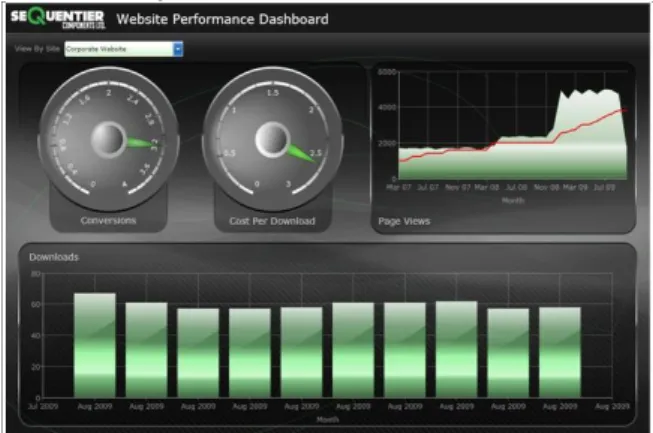653x433 pixels.
Task: Click the 80 label on Downloads axis
Action: [36, 274]
